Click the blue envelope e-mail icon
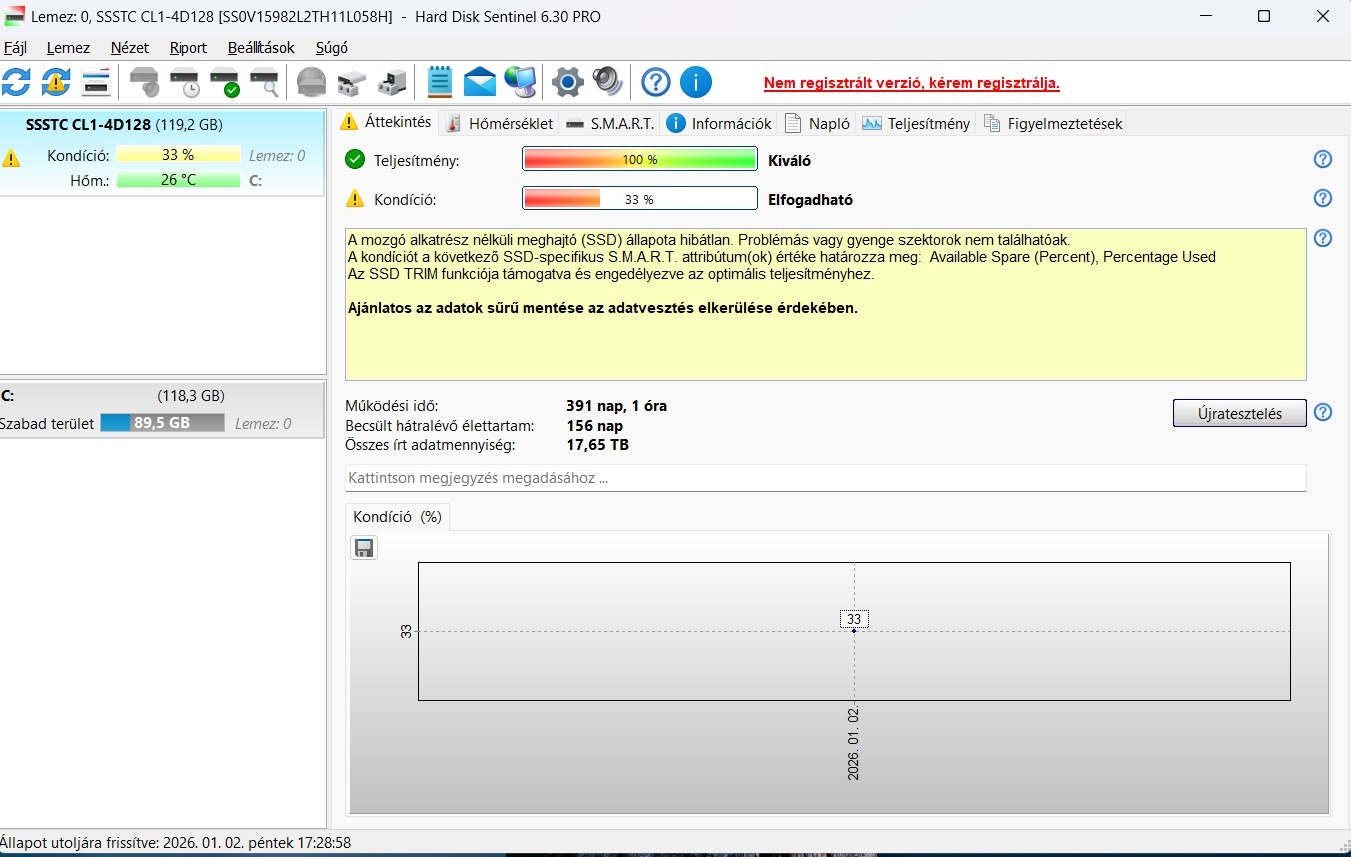The image size is (1351, 857). (480, 82)
